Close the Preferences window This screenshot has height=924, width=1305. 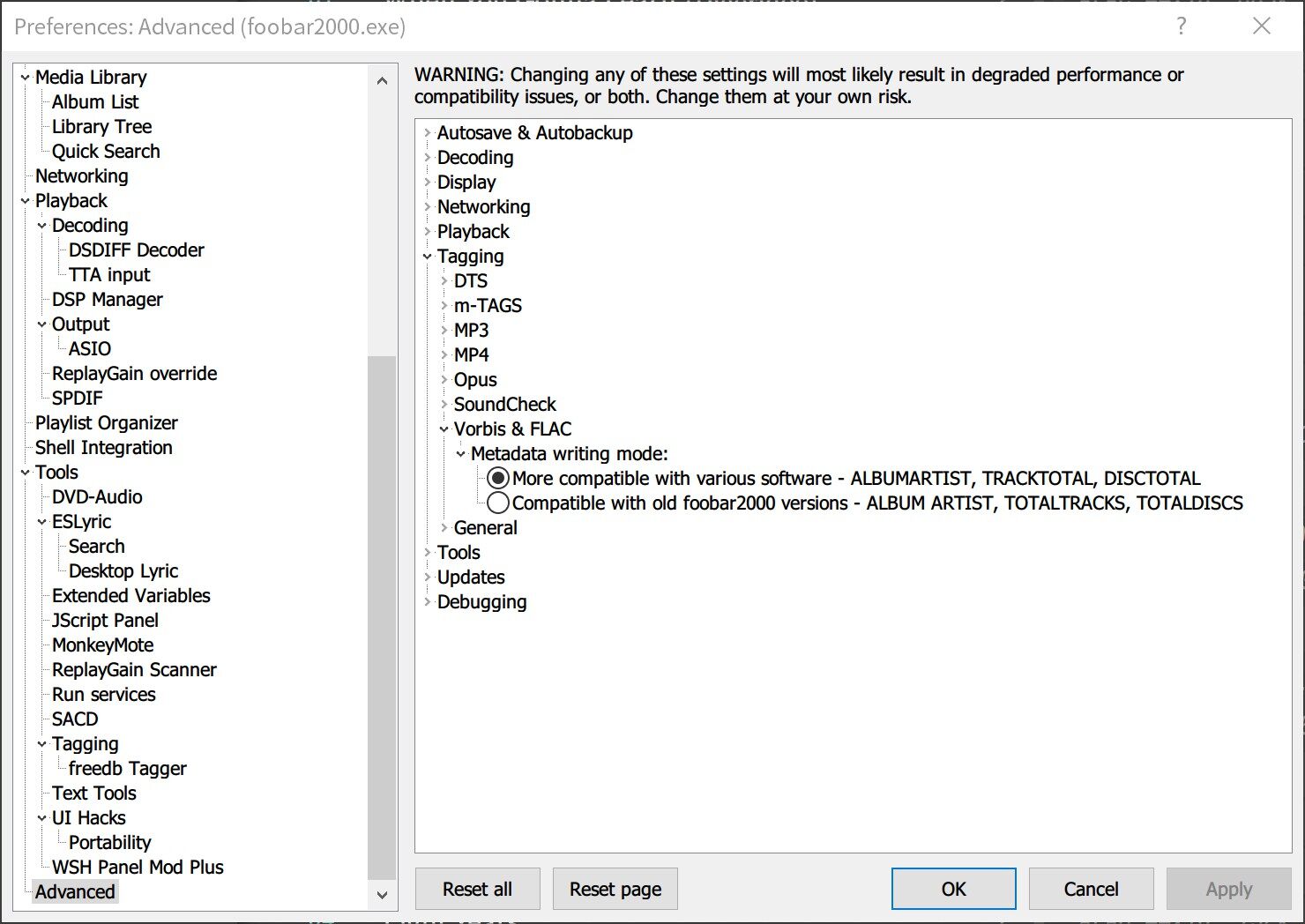pos(1262,26)
